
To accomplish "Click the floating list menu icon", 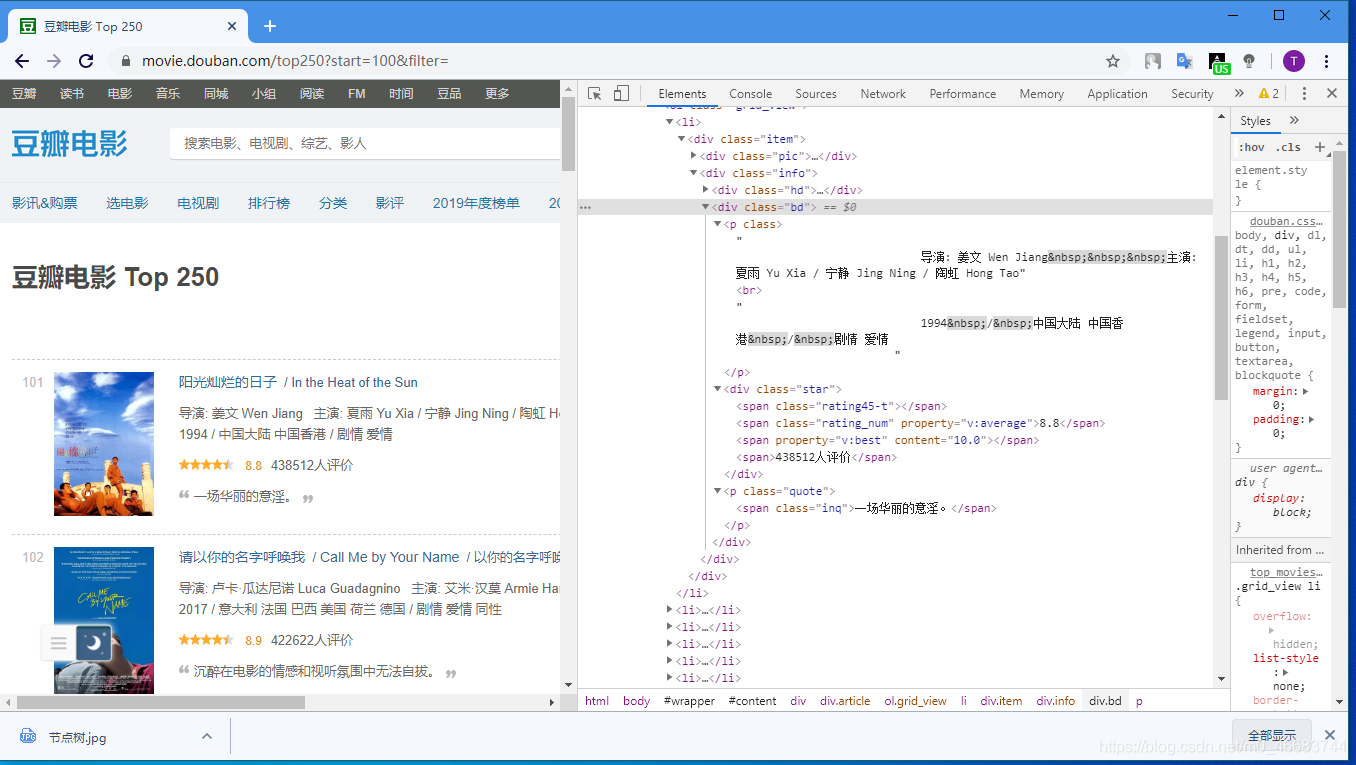I will click(x=58, y=642).
